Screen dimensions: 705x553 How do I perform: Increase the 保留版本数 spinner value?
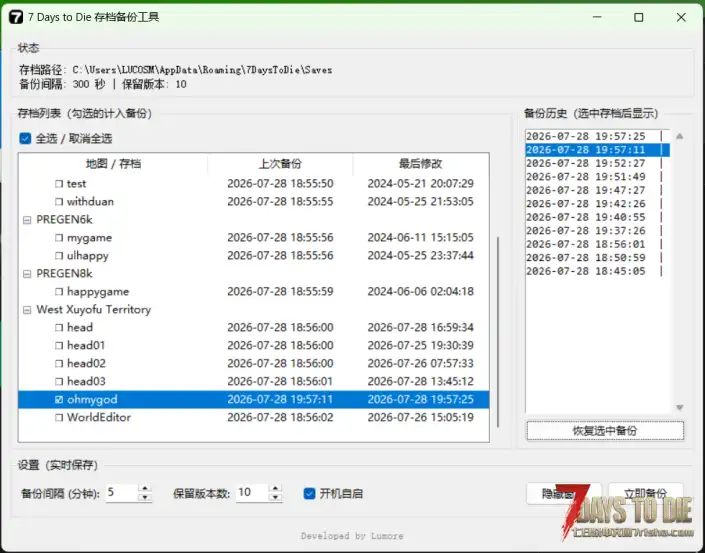(x=275, y=489)
